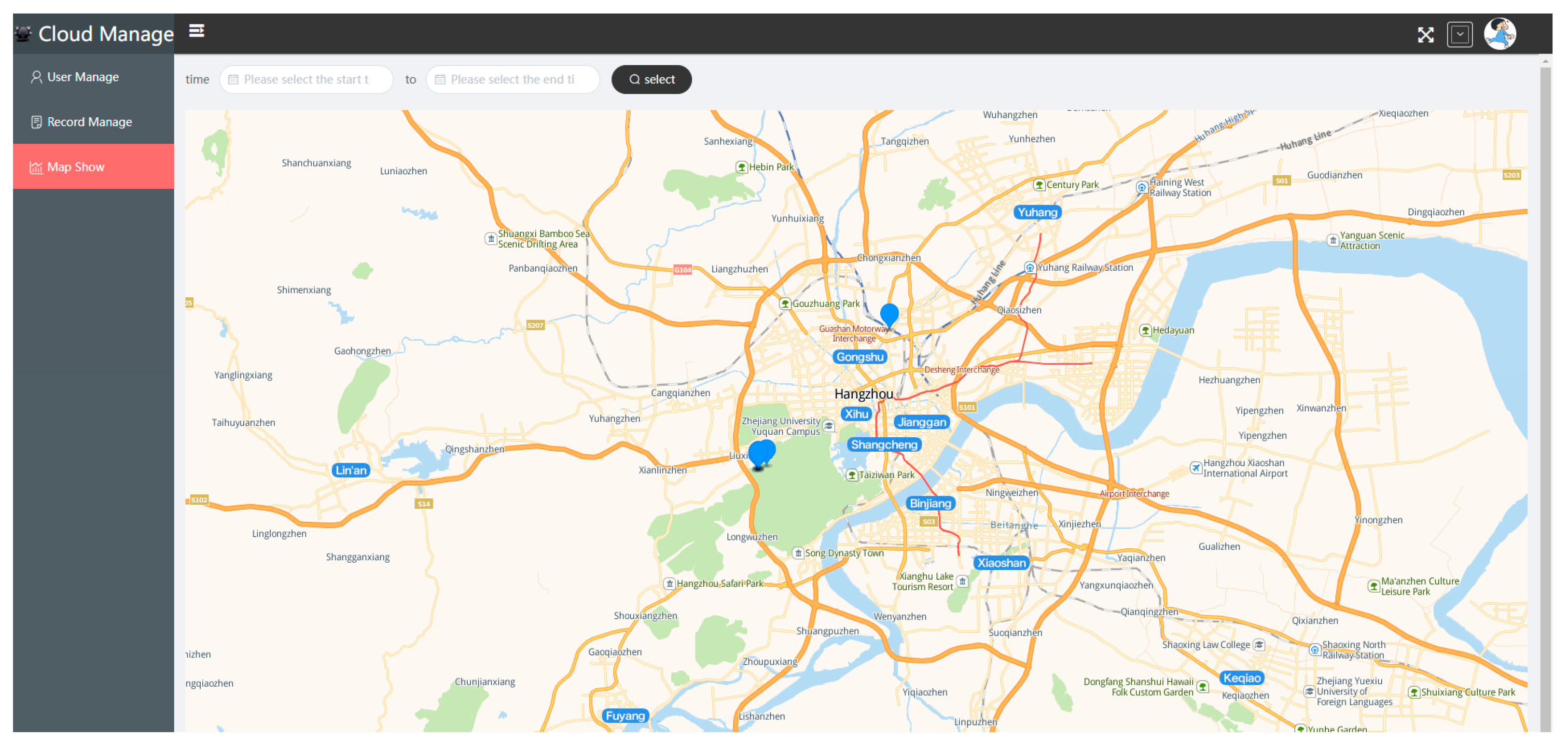
Task: Click the Lin'an district label
Action: (351, 470)
